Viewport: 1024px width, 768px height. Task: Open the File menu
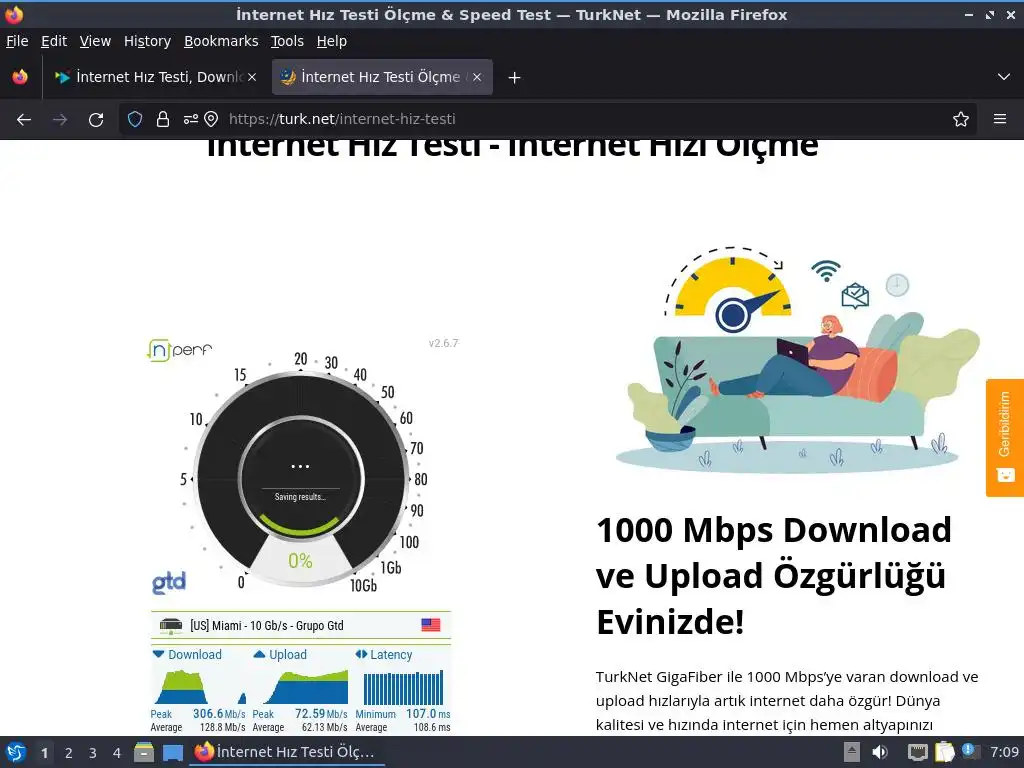pyautogui.click(x=17, y=41)
